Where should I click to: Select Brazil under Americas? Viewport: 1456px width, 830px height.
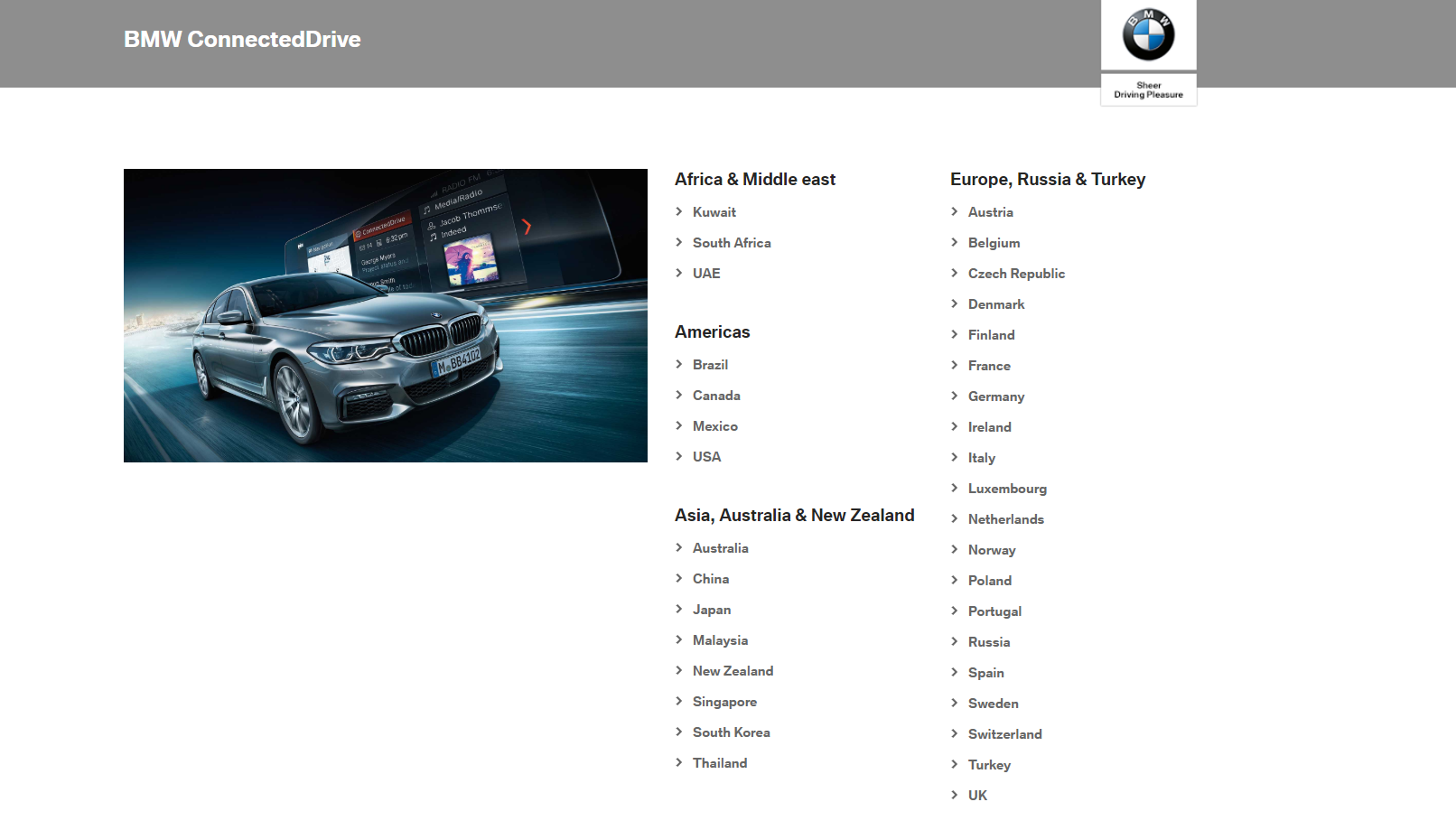[710, 365]
